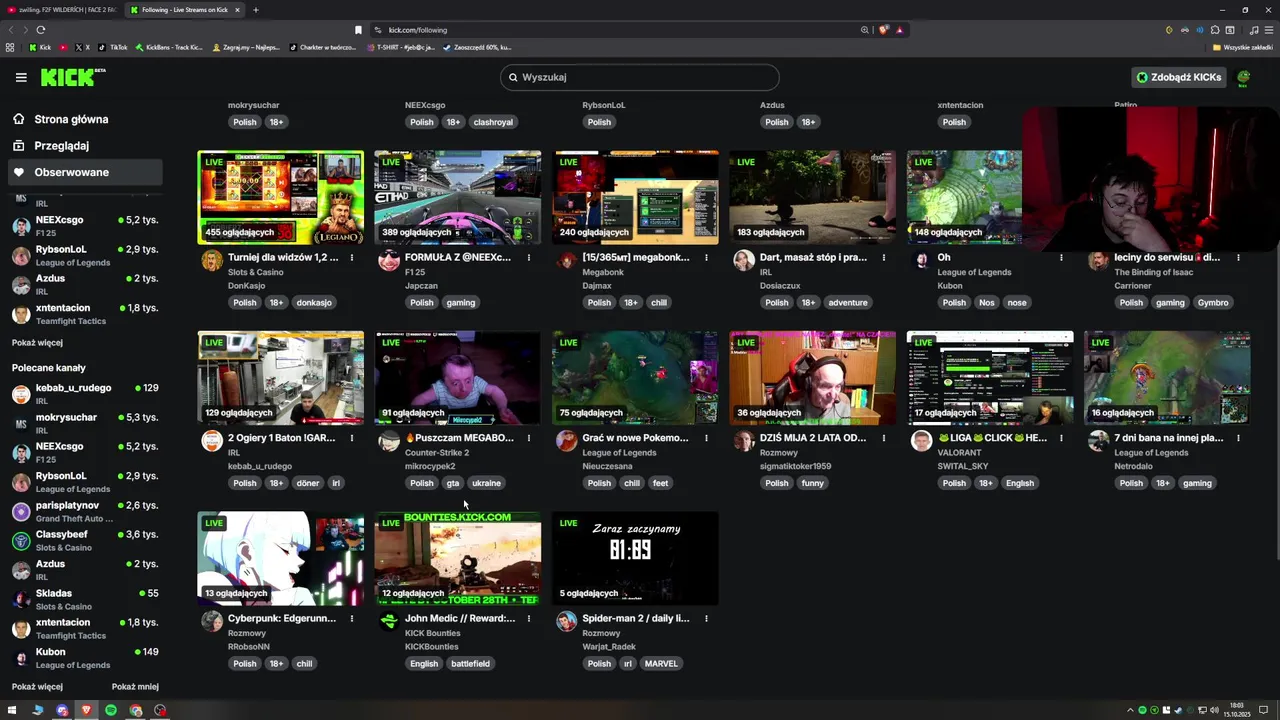Open options menu for FORMUŁA Z @NEEXc stream
This screenshot has height=720, width=1280.
[529, 258]
